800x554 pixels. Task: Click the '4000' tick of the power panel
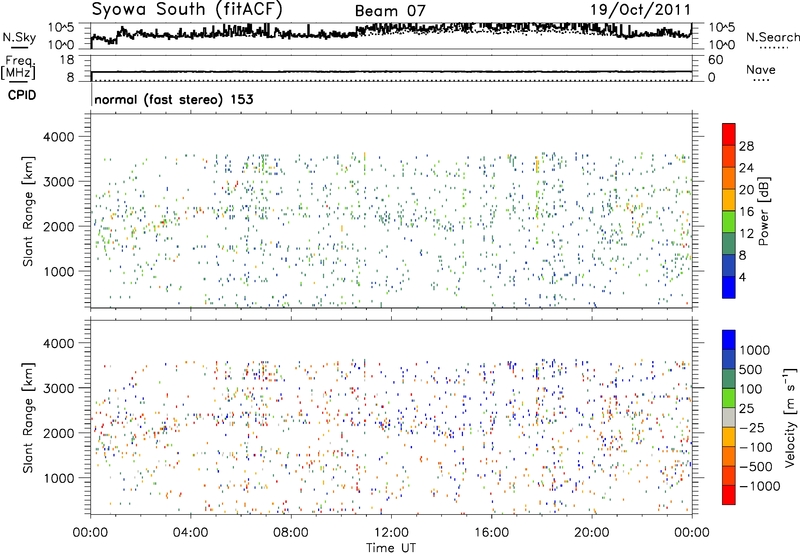58,137
